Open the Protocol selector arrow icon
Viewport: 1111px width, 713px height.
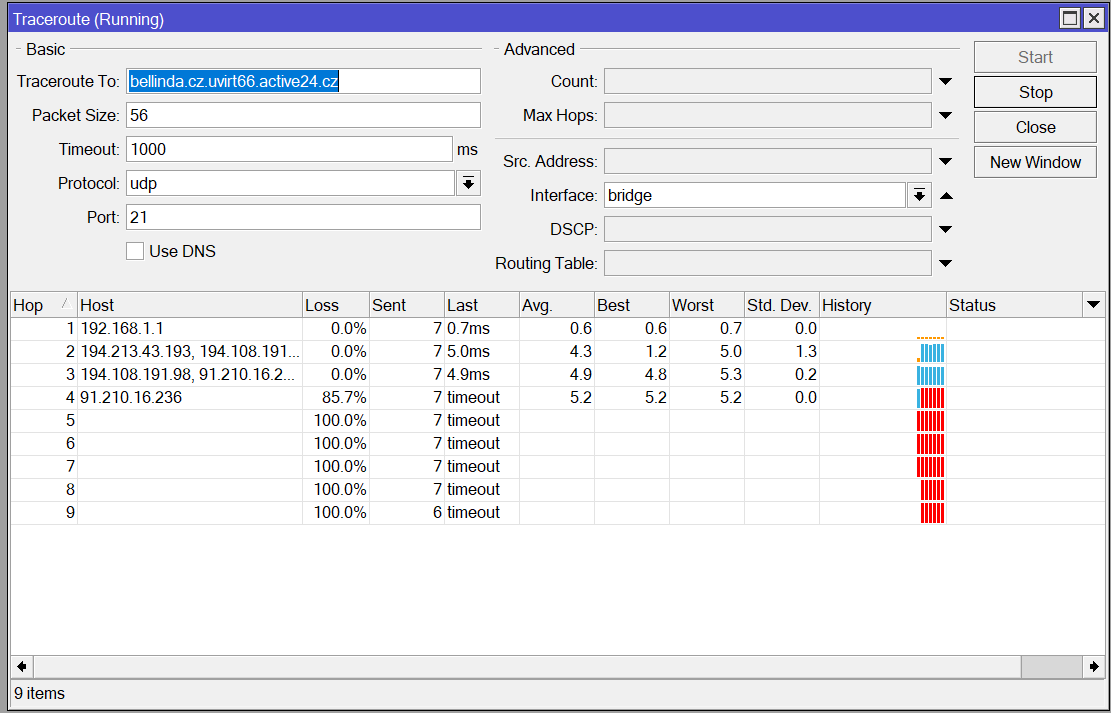[467, 183]
